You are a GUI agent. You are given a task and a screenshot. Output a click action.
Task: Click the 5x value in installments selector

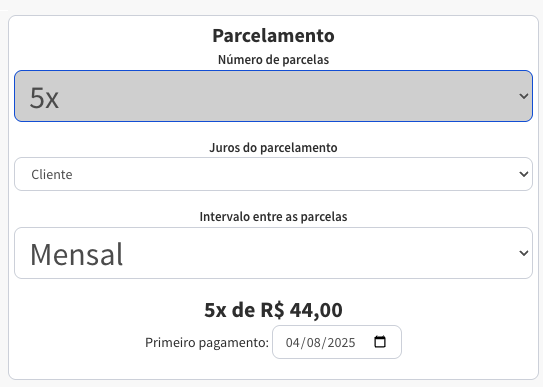click(44, 98)
